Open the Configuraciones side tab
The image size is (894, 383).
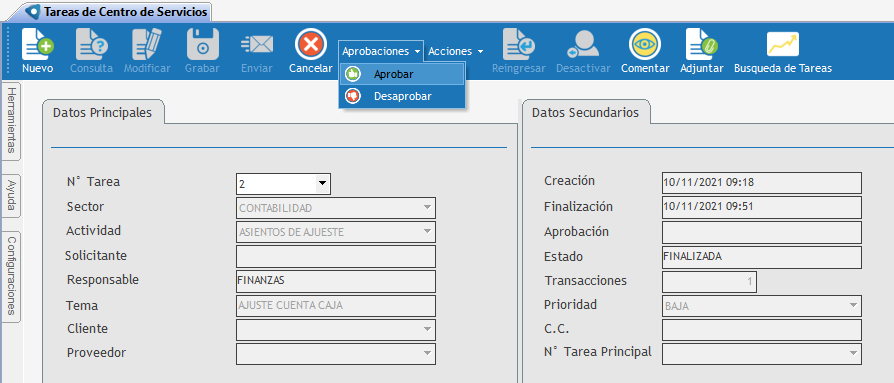[x=11, y=276]
